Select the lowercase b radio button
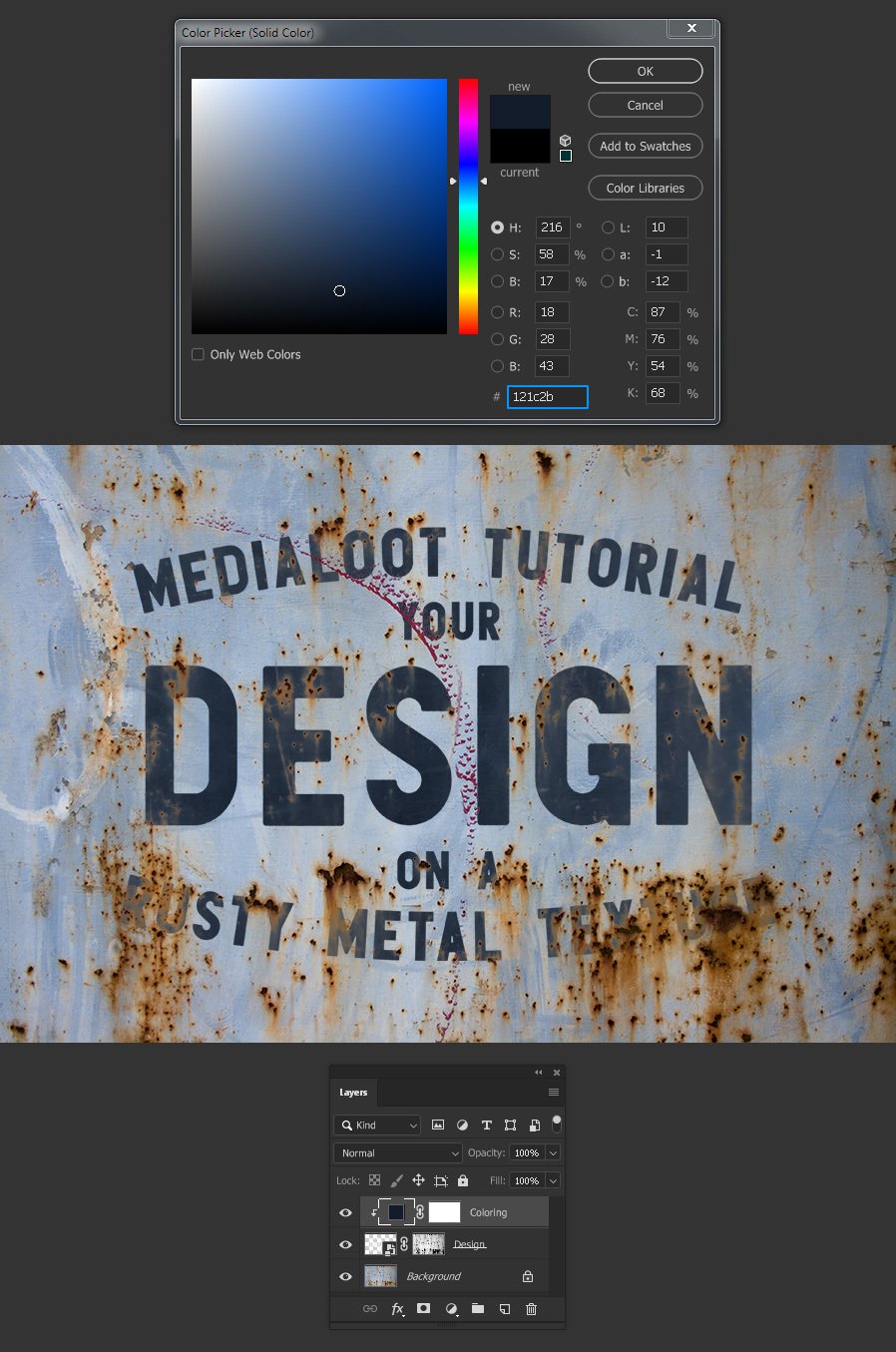 point(608,281)
